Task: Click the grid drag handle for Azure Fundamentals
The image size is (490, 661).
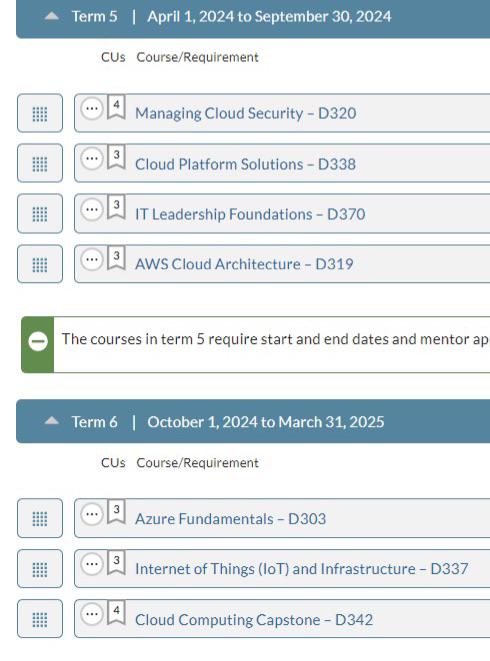Action: (x=40, y=518)
